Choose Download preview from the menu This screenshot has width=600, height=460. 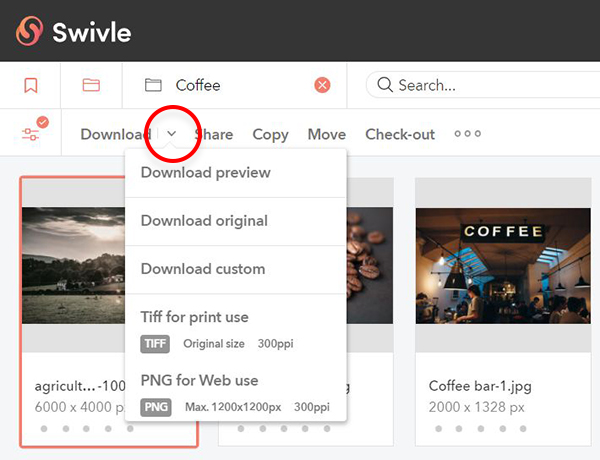click(236, 173)
